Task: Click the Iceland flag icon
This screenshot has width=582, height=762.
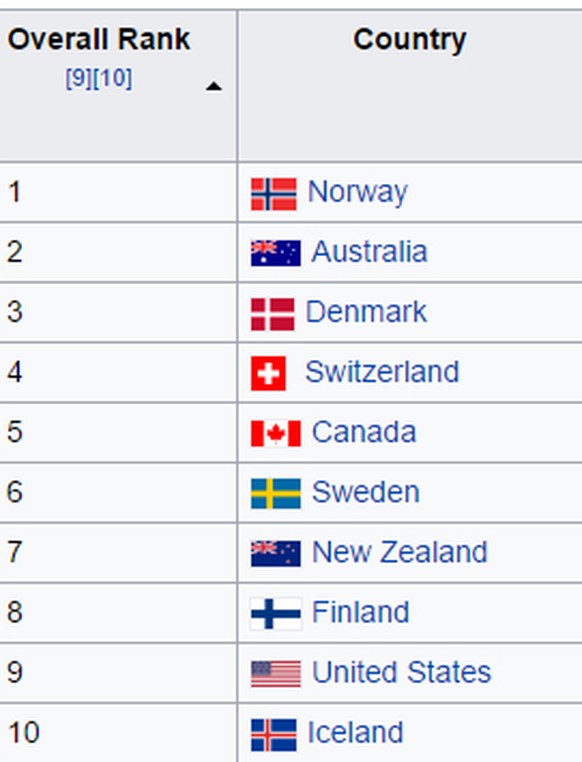Action: [274, 735]
